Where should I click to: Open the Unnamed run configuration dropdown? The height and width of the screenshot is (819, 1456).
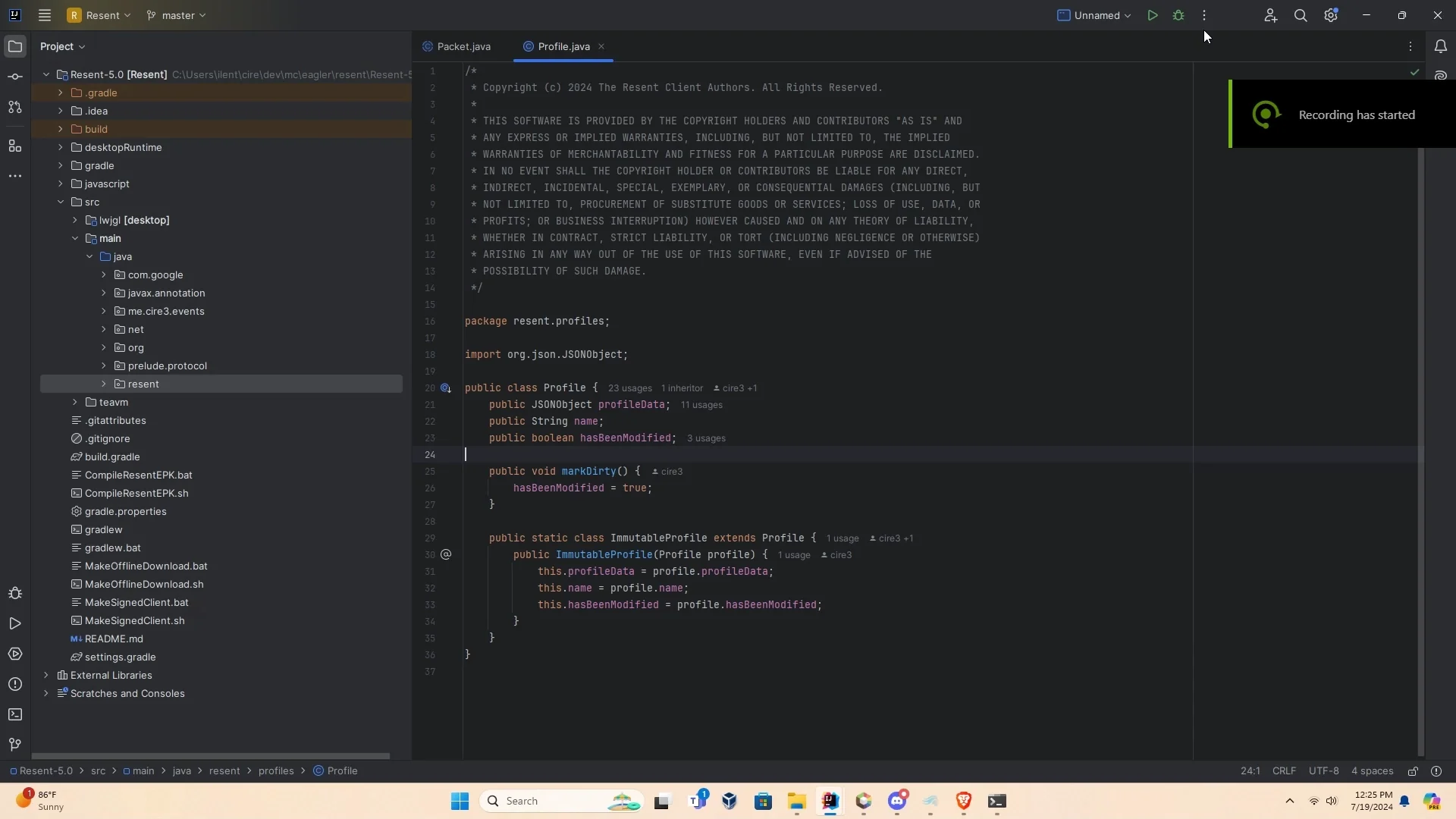1094,15
